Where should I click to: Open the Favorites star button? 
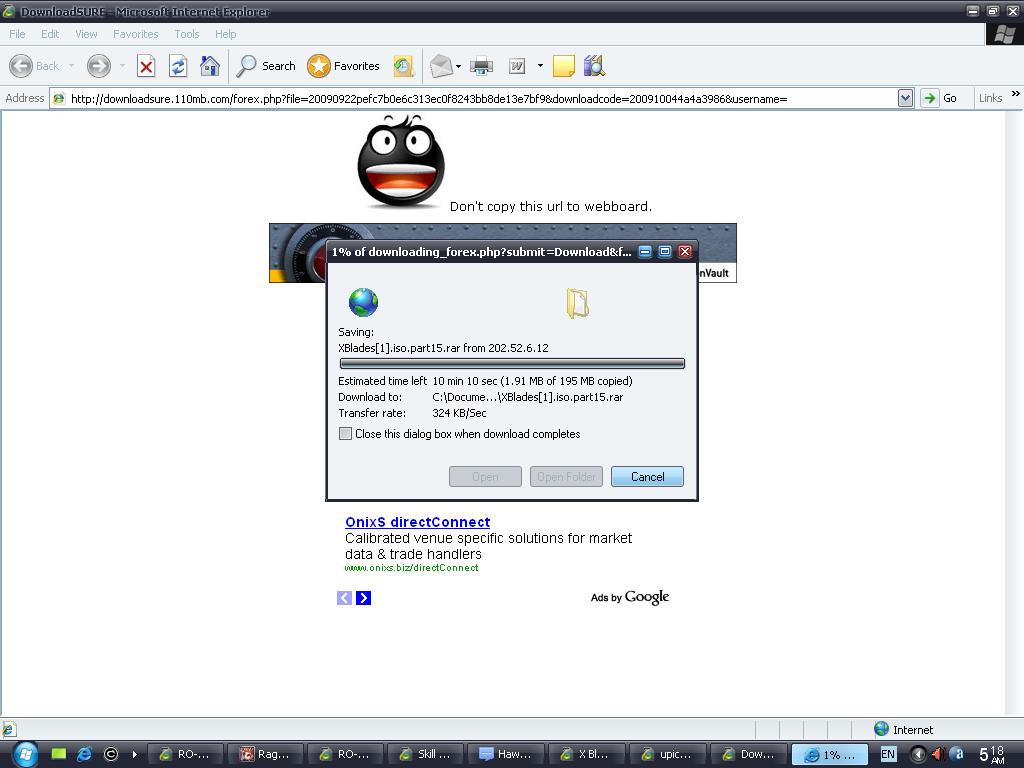344,66
